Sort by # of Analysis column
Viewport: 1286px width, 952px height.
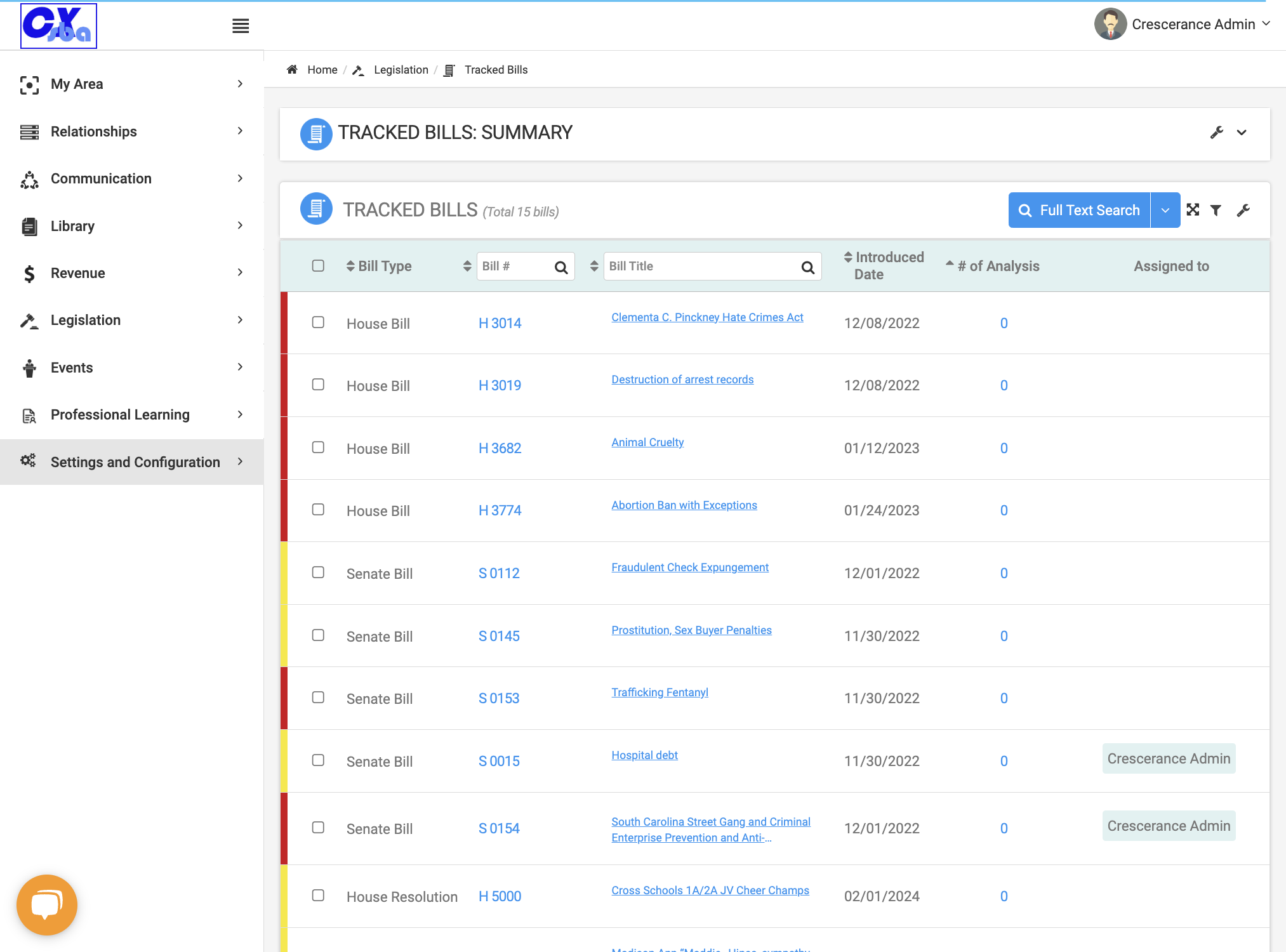[x=950, y=263]
